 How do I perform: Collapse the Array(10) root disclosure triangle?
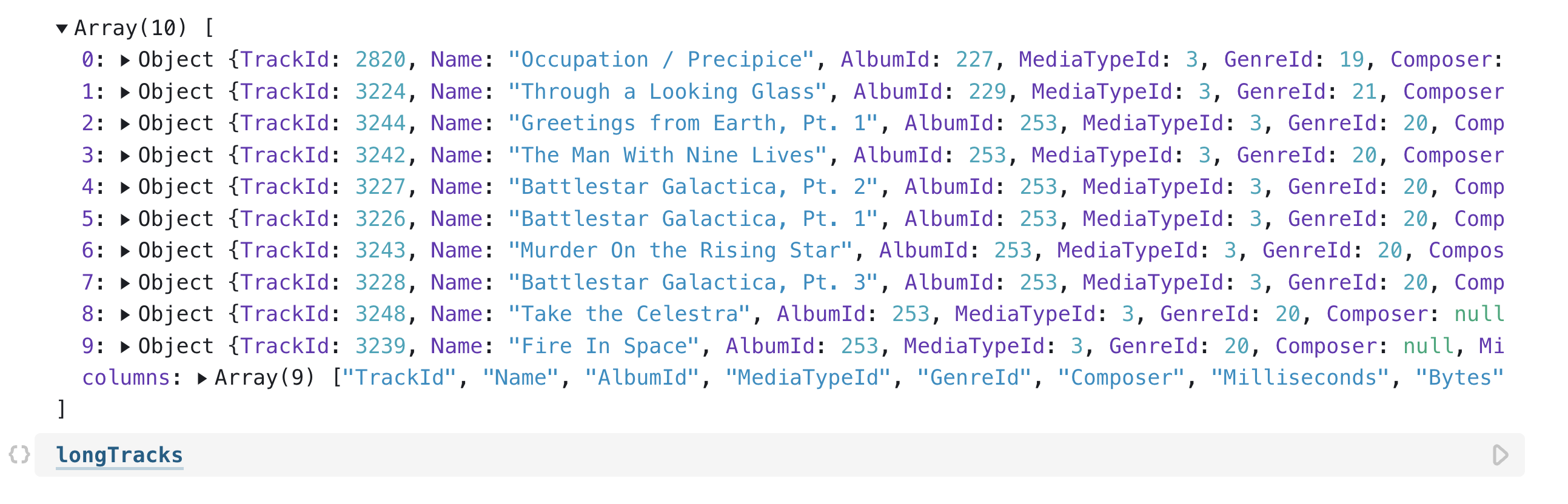(61, 27)
